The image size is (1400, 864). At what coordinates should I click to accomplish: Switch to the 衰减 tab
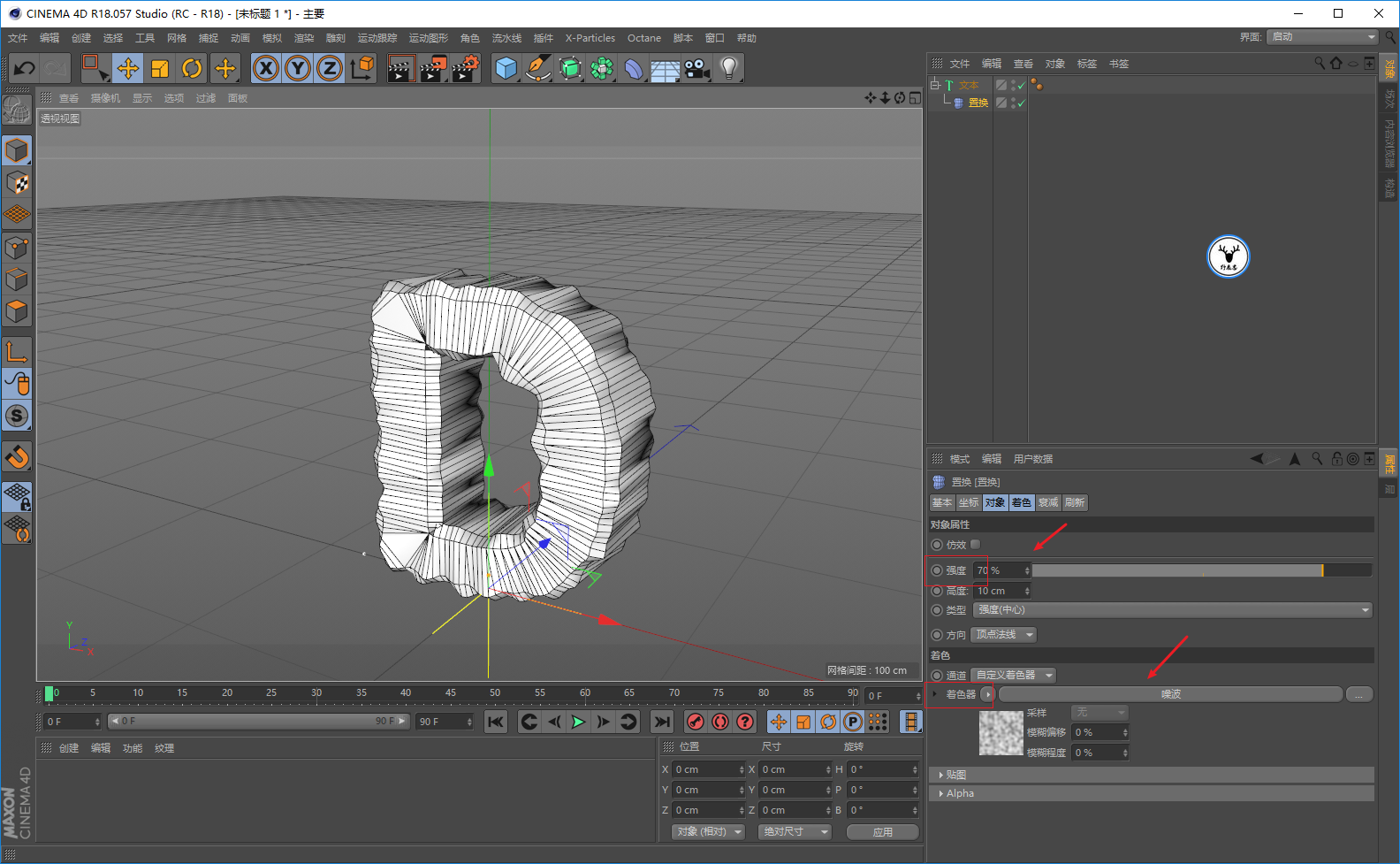pos(1048,502)
